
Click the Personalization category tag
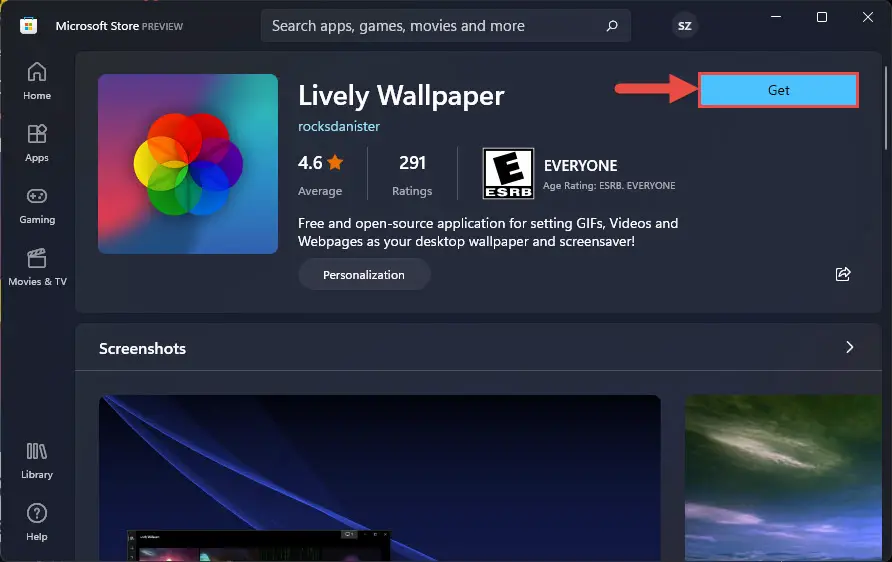364,275
